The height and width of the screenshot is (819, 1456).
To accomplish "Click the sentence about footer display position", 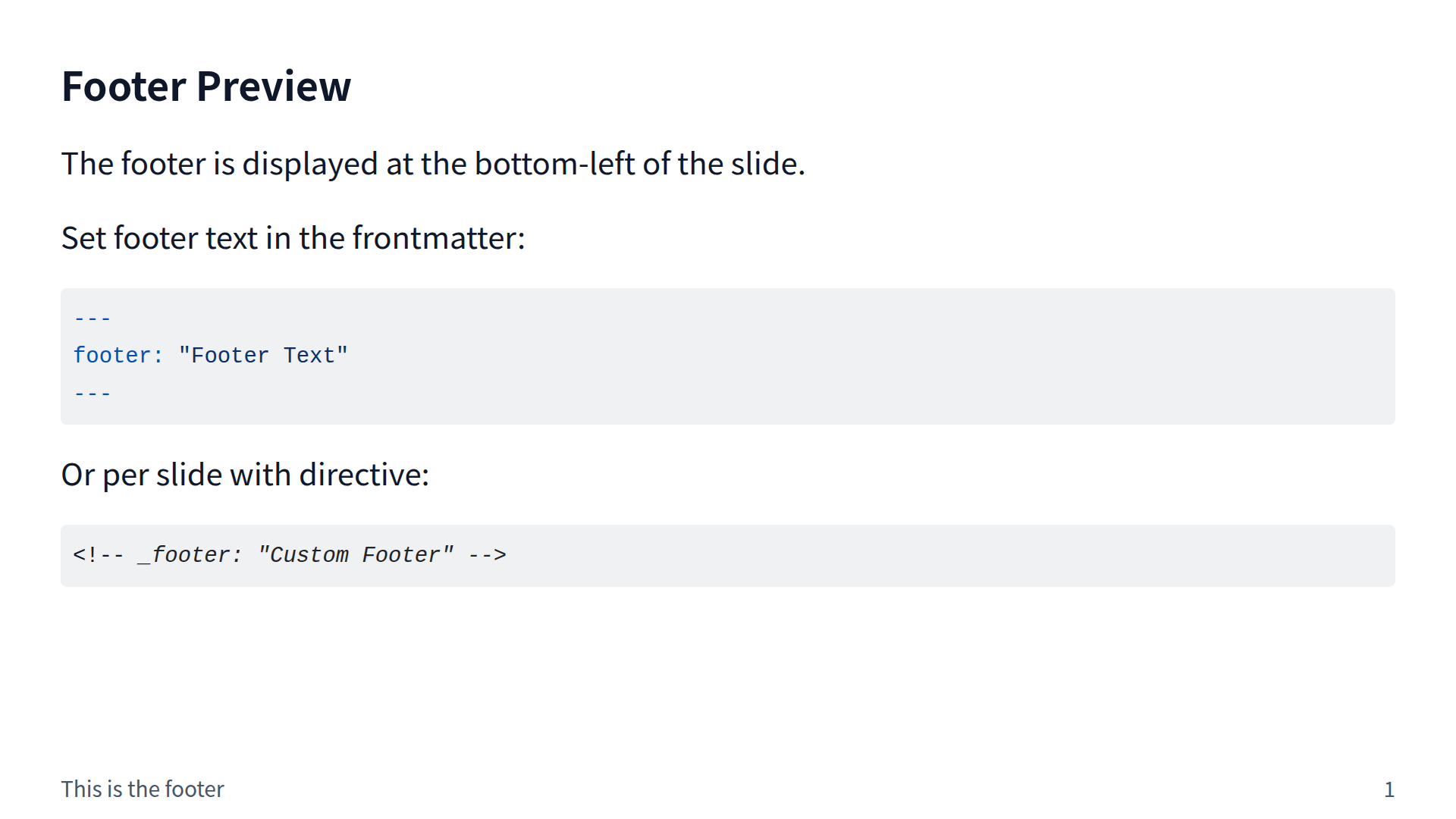I will coord(432,164).
